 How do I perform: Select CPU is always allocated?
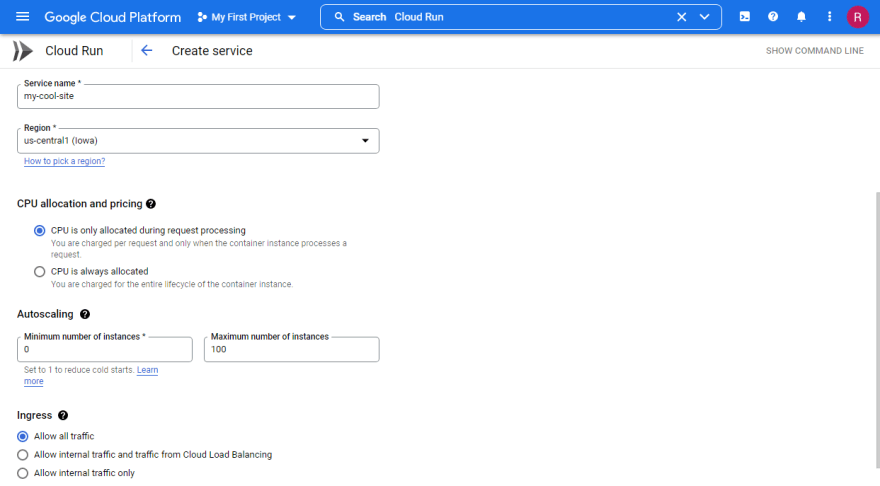[39, 272]
